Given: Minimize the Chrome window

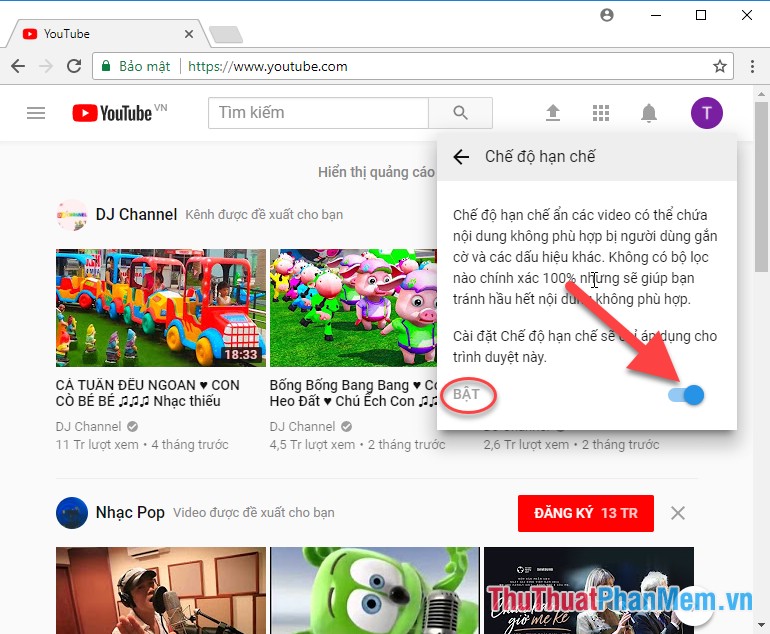Looking at the screenshot, I should point(656,15).
